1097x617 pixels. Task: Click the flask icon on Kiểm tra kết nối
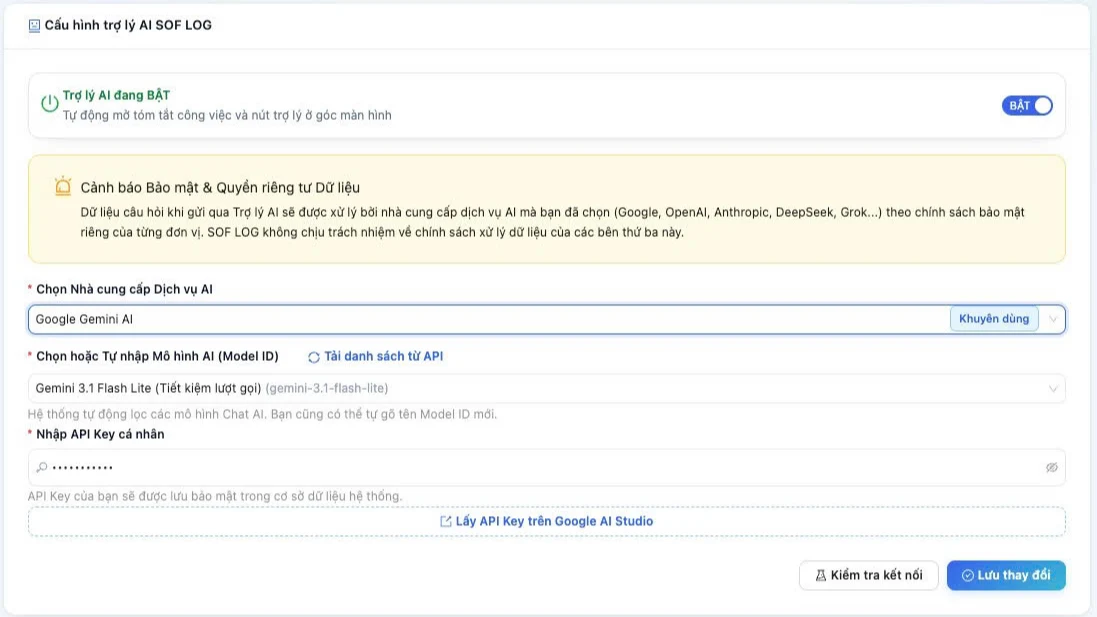pos(821,576)
